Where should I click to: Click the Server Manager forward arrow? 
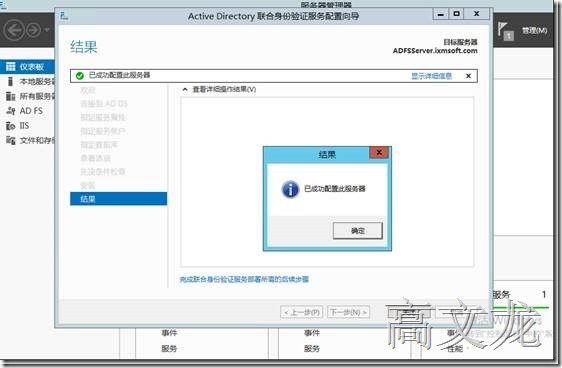tap(34, 30)
